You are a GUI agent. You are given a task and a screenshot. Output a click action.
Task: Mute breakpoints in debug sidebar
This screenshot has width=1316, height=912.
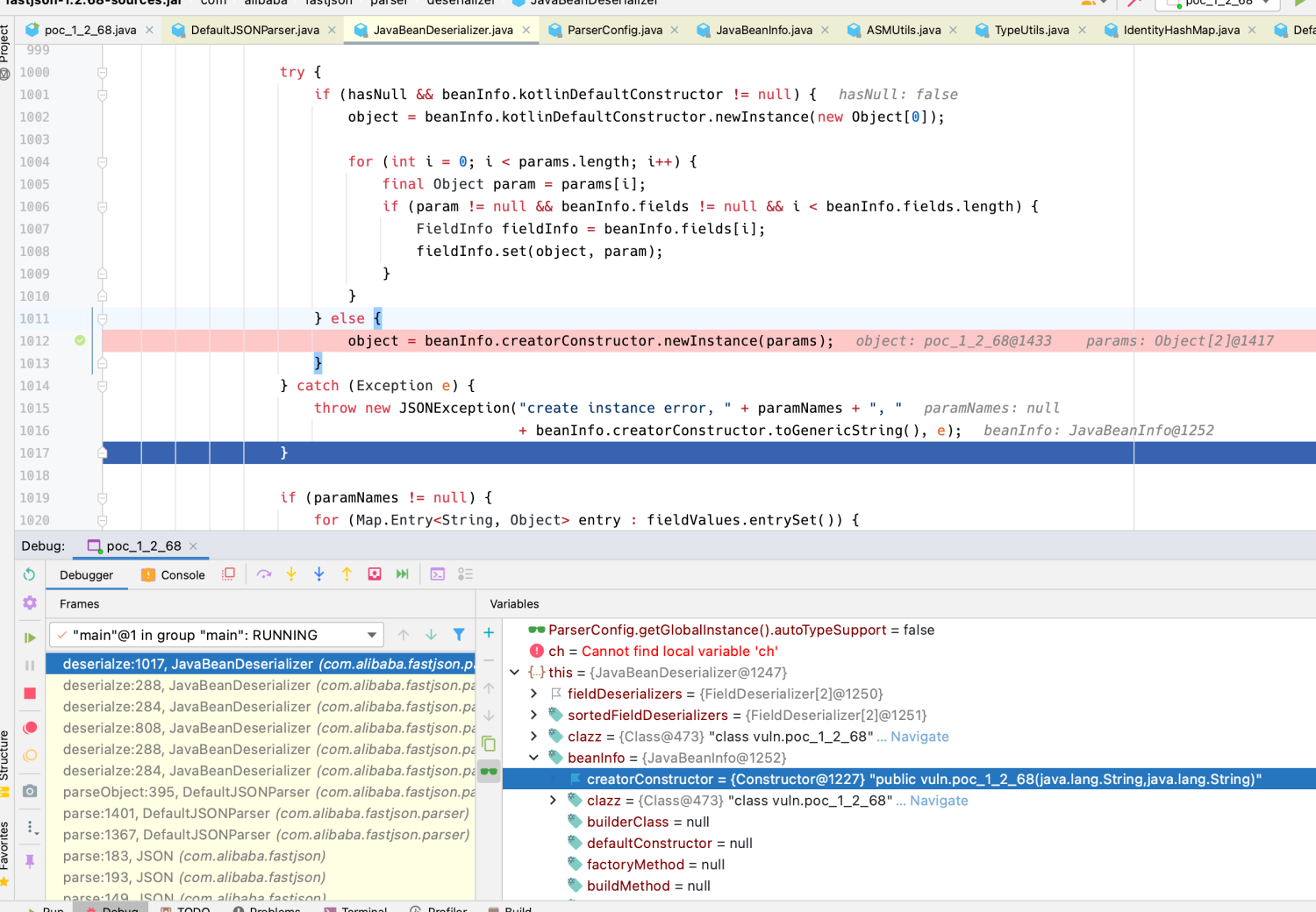click(x=30, y=755)
